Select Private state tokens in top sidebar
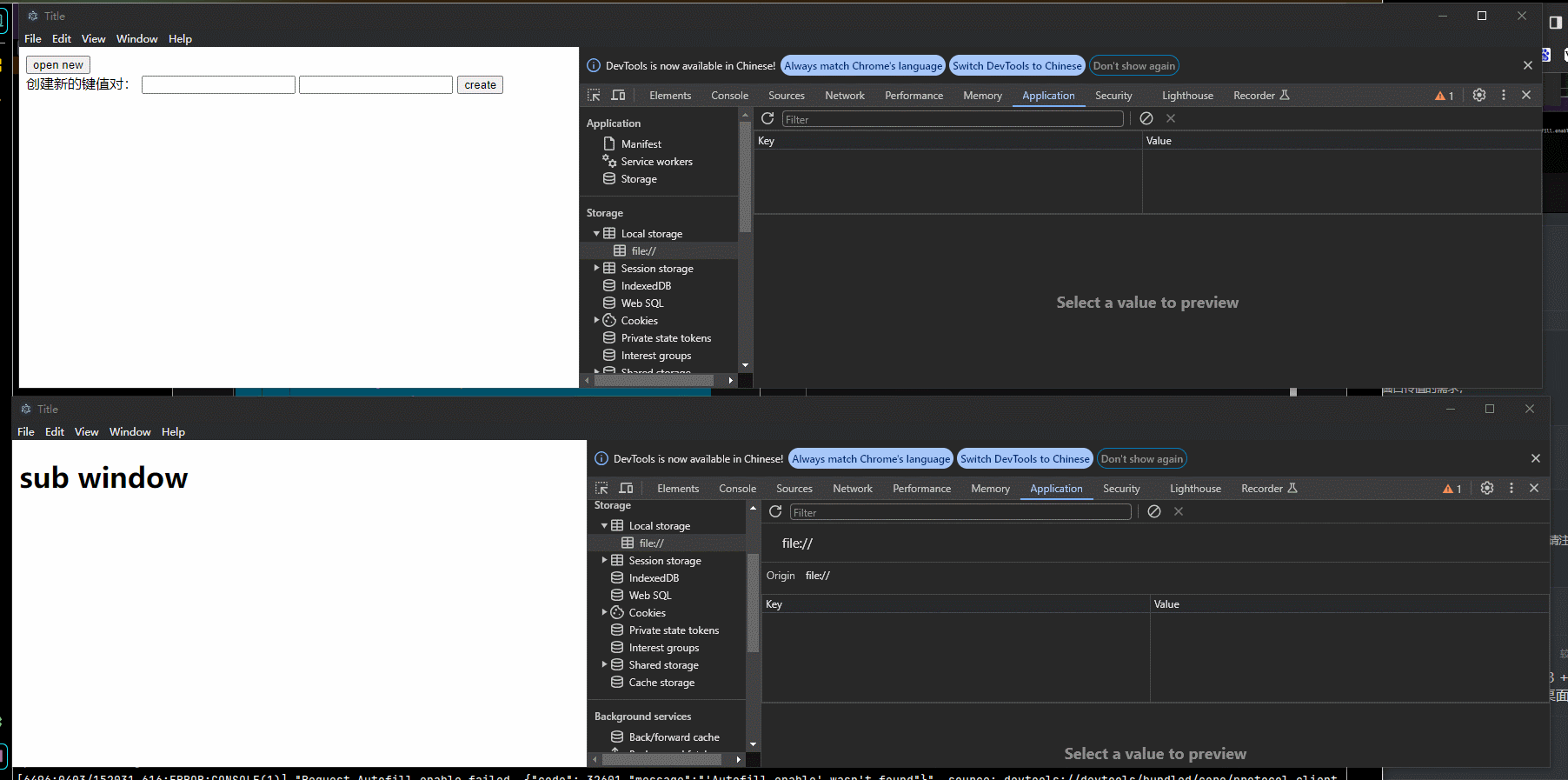This screenshot has height=780, width=1568. coord(666,338)
